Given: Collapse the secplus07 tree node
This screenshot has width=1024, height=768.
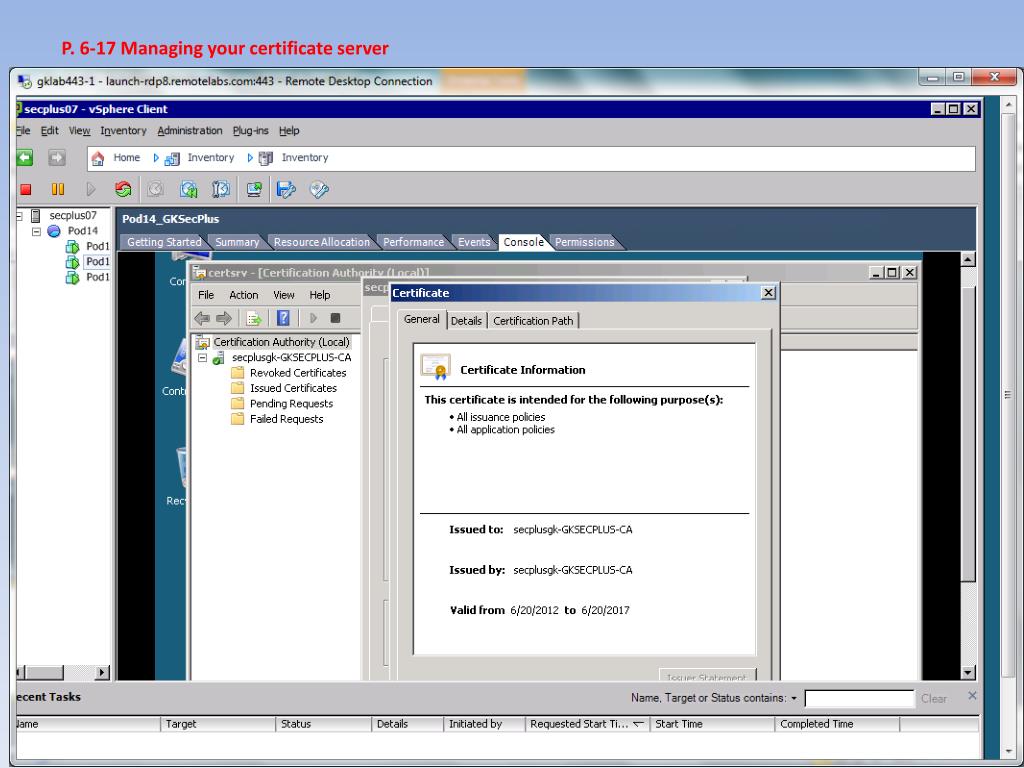Looking at the screenshot, I should point(19,216).
